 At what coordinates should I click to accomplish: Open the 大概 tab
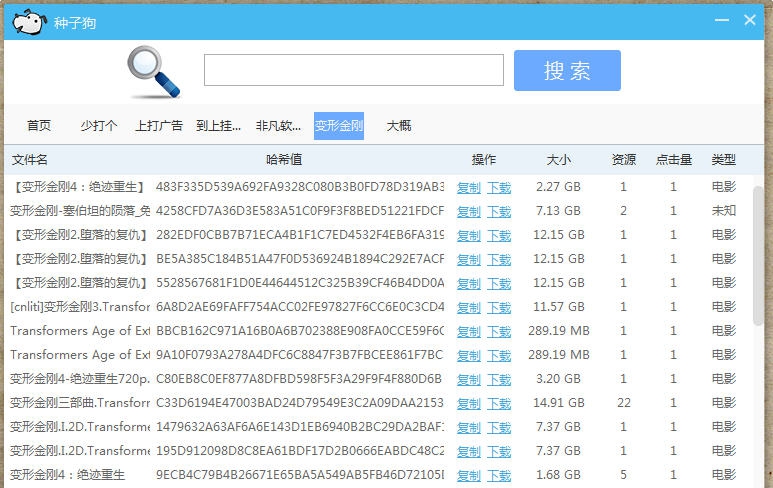[399, 126]
